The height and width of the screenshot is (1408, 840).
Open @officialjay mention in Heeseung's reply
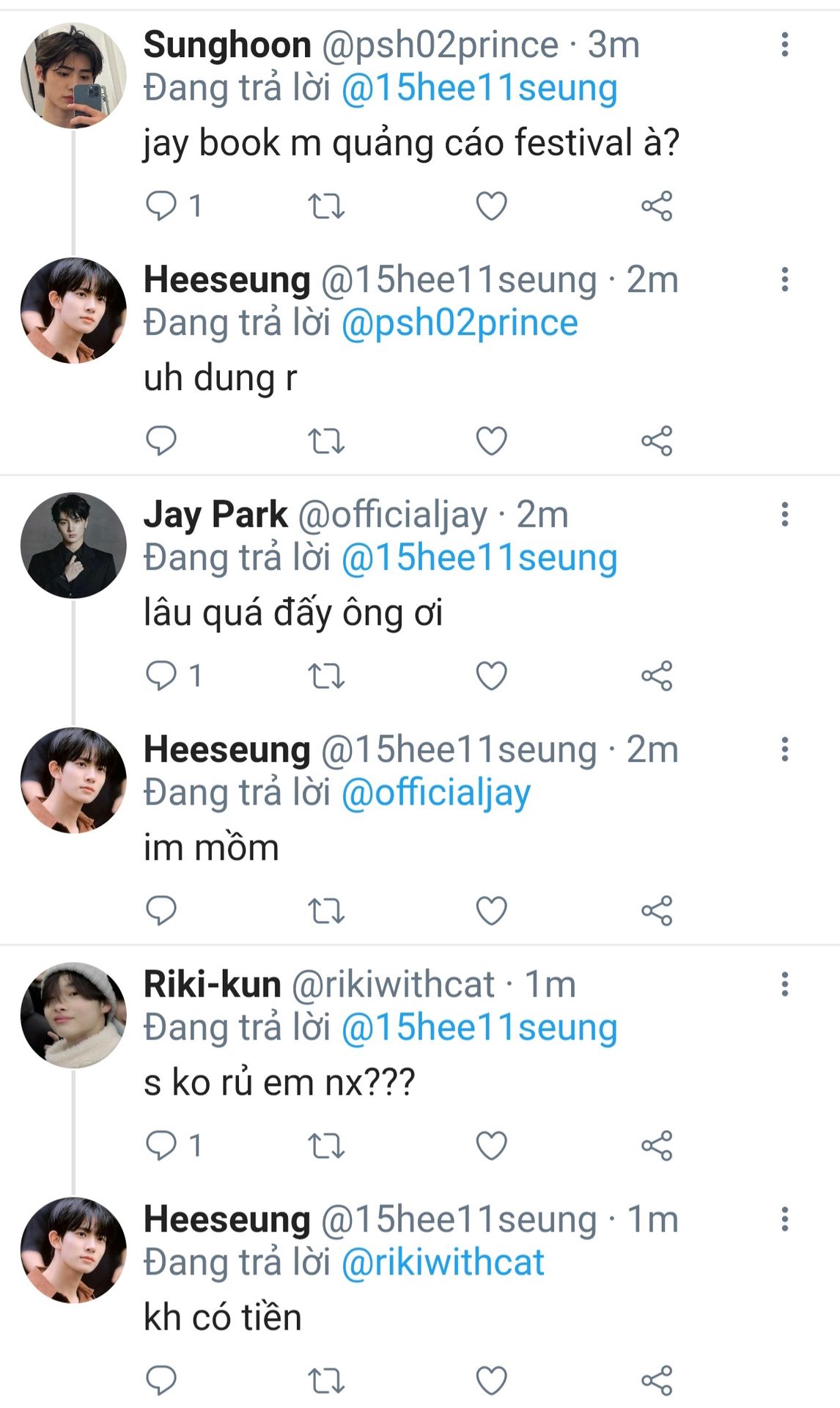[436, 793]
